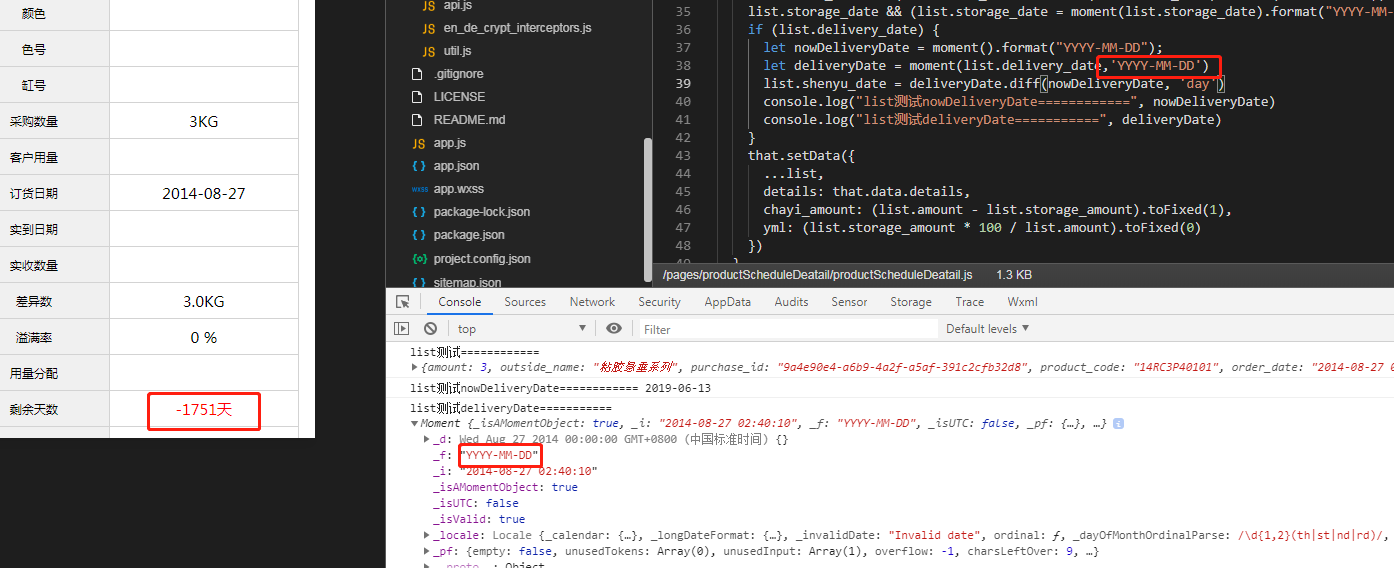Expand the _locale property
The height and width of the screenshot is (568, 1394).
click(428, 536)
